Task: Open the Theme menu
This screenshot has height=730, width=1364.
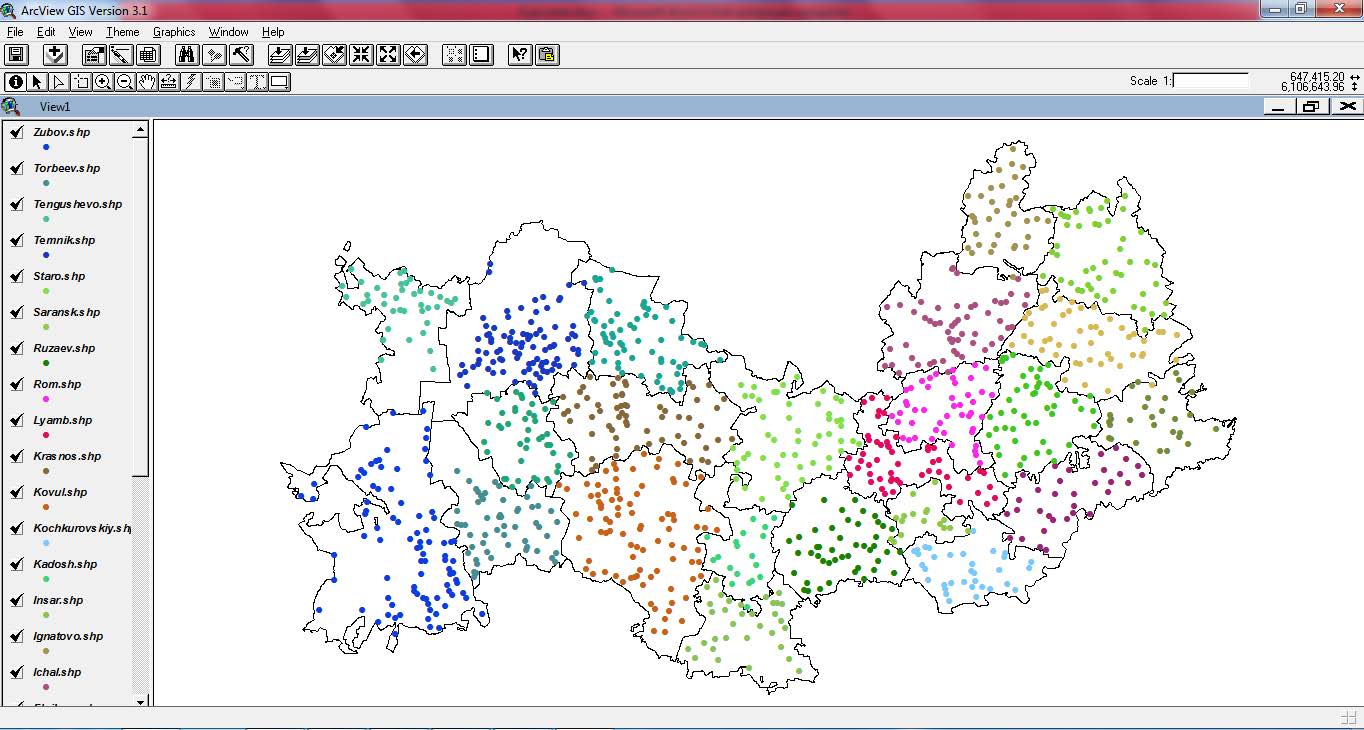Action: pos(122,32)
